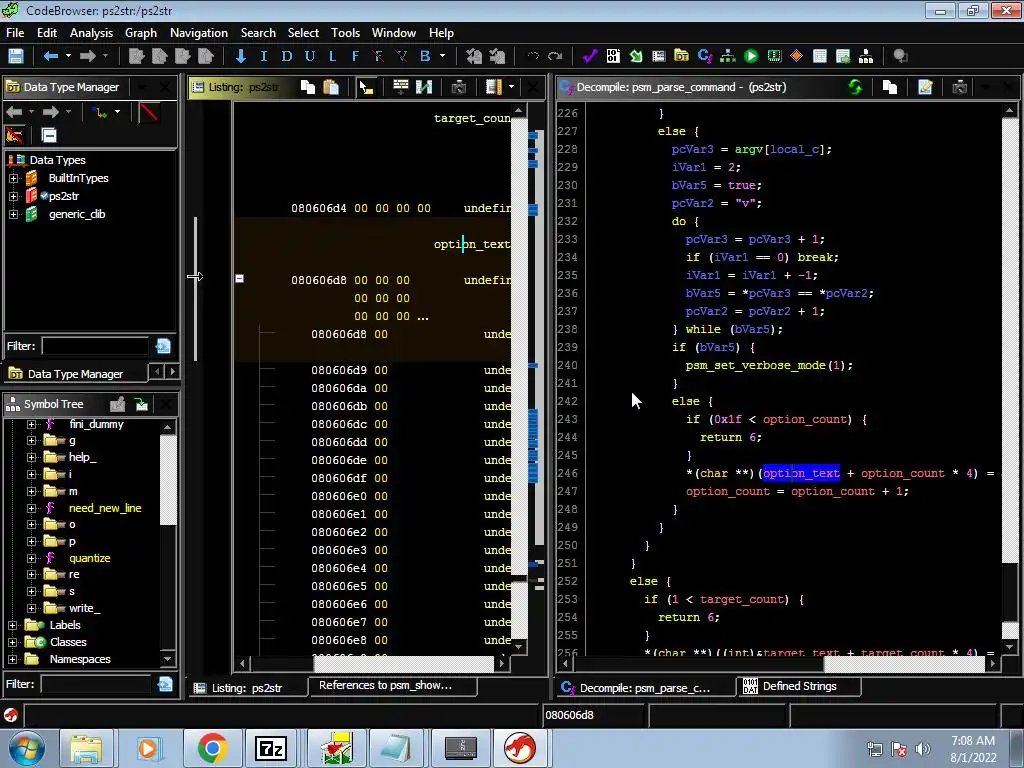Jump to next data using the D toolbar icon

coord(287,56)
